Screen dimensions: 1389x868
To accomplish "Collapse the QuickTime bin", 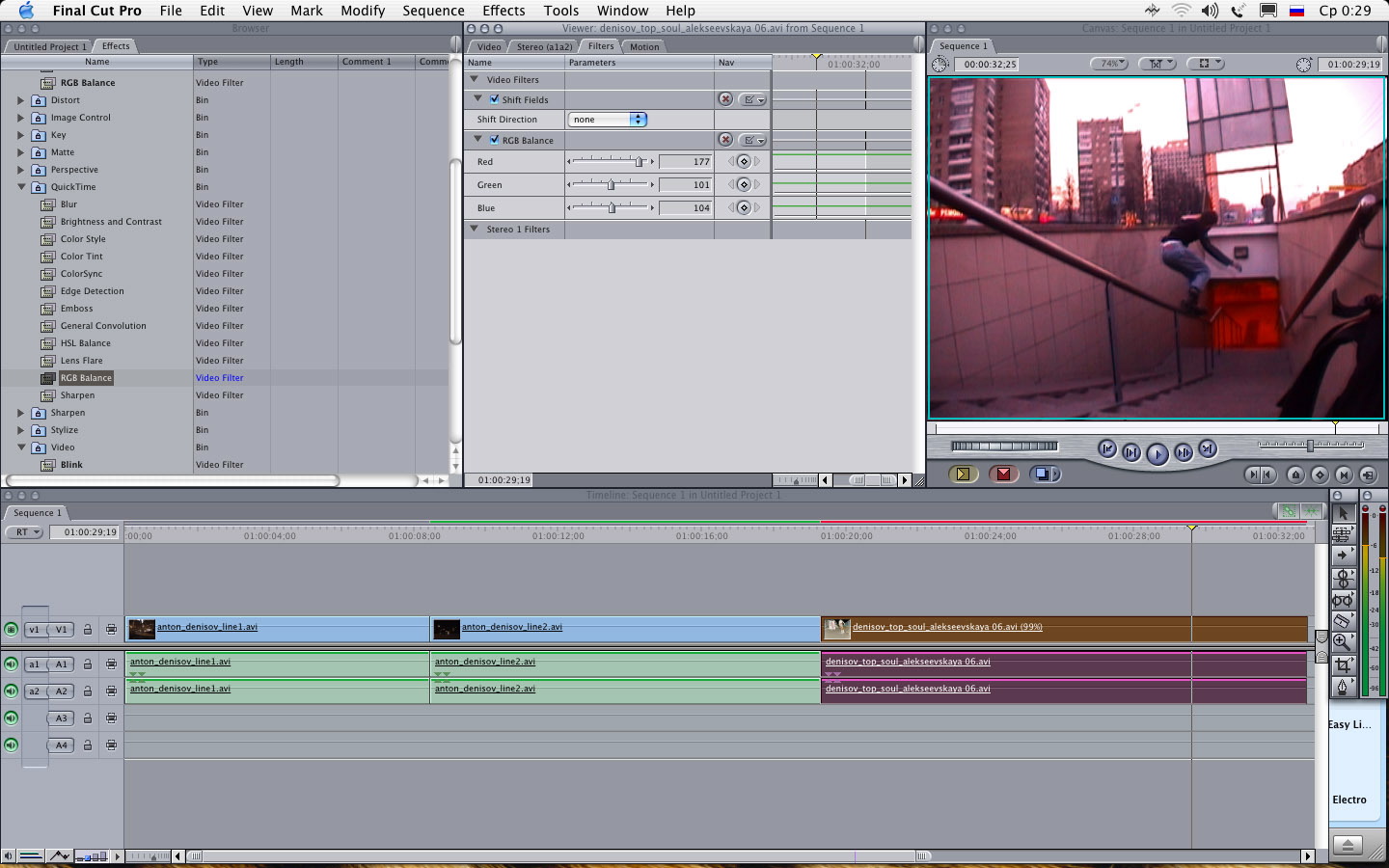I will click(21, 187).
